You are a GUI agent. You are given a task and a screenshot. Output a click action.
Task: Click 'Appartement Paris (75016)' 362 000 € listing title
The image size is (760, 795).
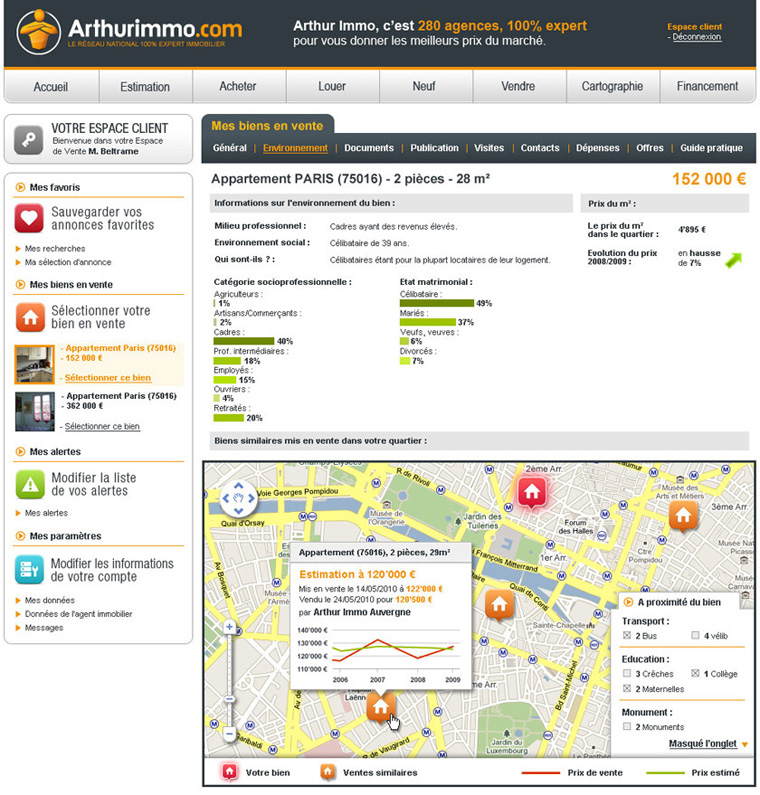click(x=122, y=396)
